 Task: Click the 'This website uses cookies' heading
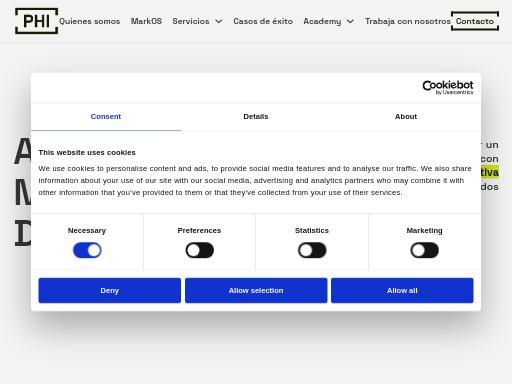click(87, 152)
